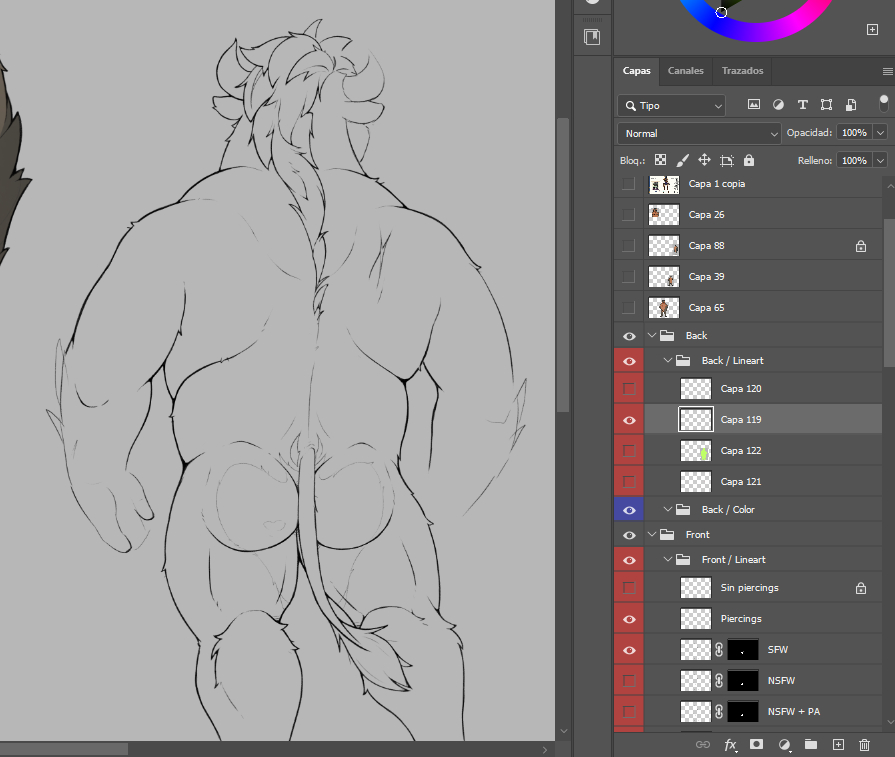Delete layer with trash icon
Screen dimensions: 895x757
click(865, 745)
